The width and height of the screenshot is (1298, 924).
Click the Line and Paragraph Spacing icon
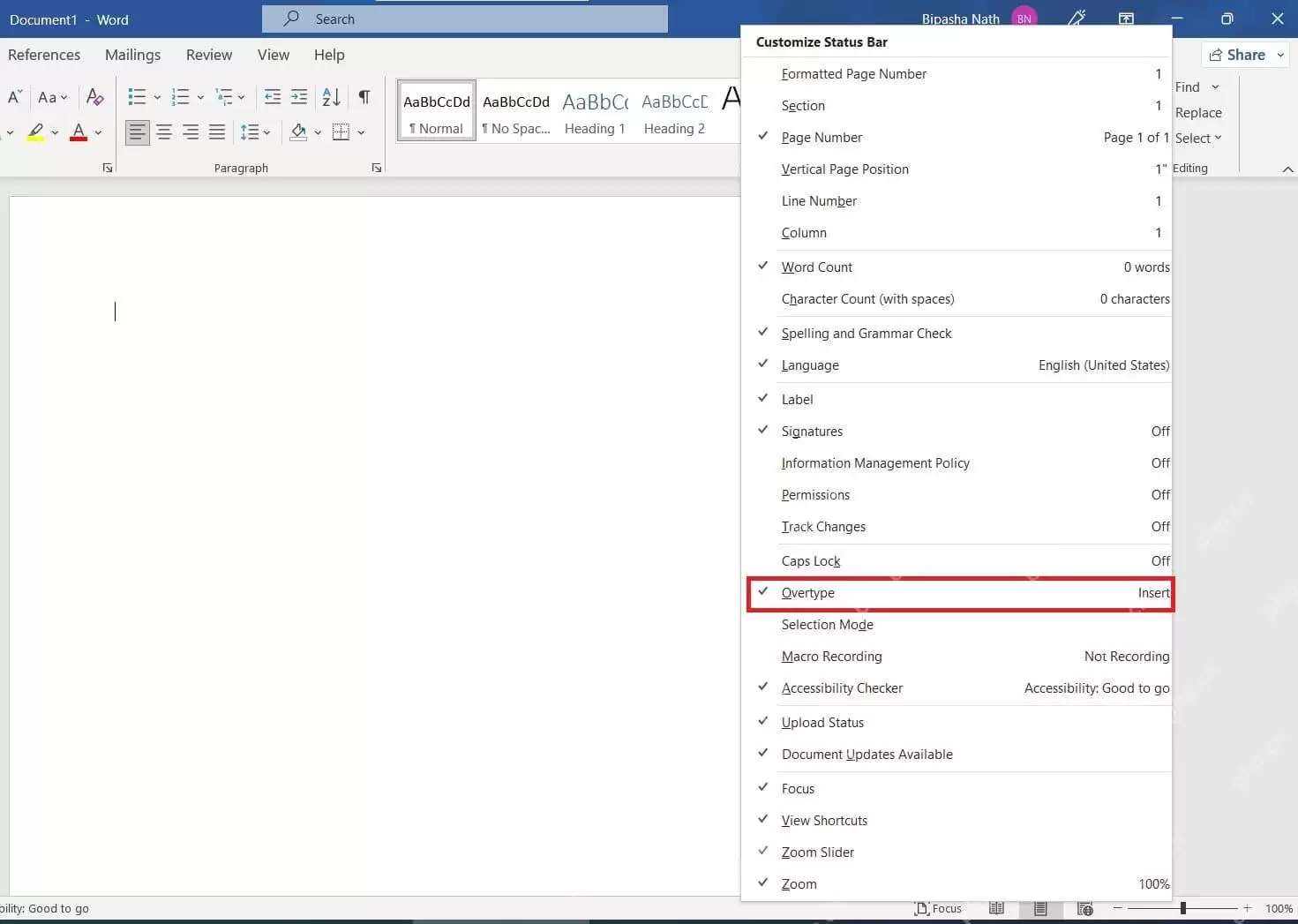pos(250,132)
